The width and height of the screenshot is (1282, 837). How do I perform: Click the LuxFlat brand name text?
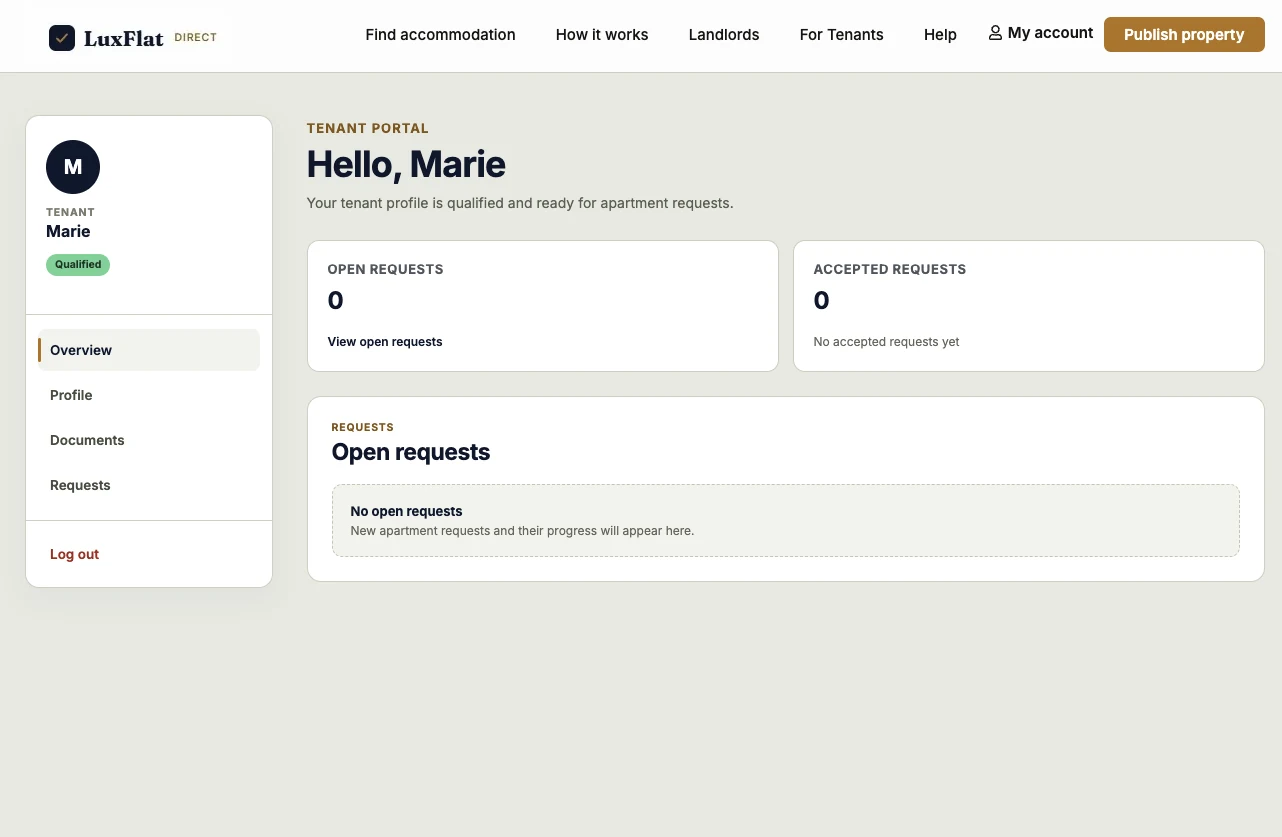pos(124,39)
